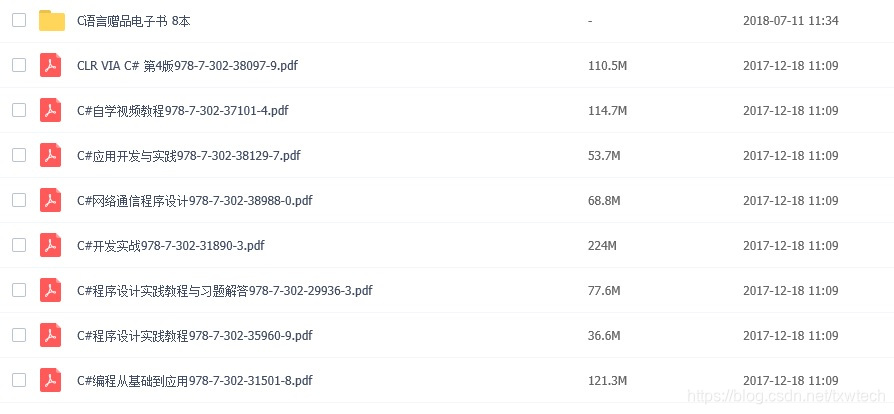Click the PDF icon beside C#自学视频教程
Screen dimensions: 894x414
click(x=51, y=111)
